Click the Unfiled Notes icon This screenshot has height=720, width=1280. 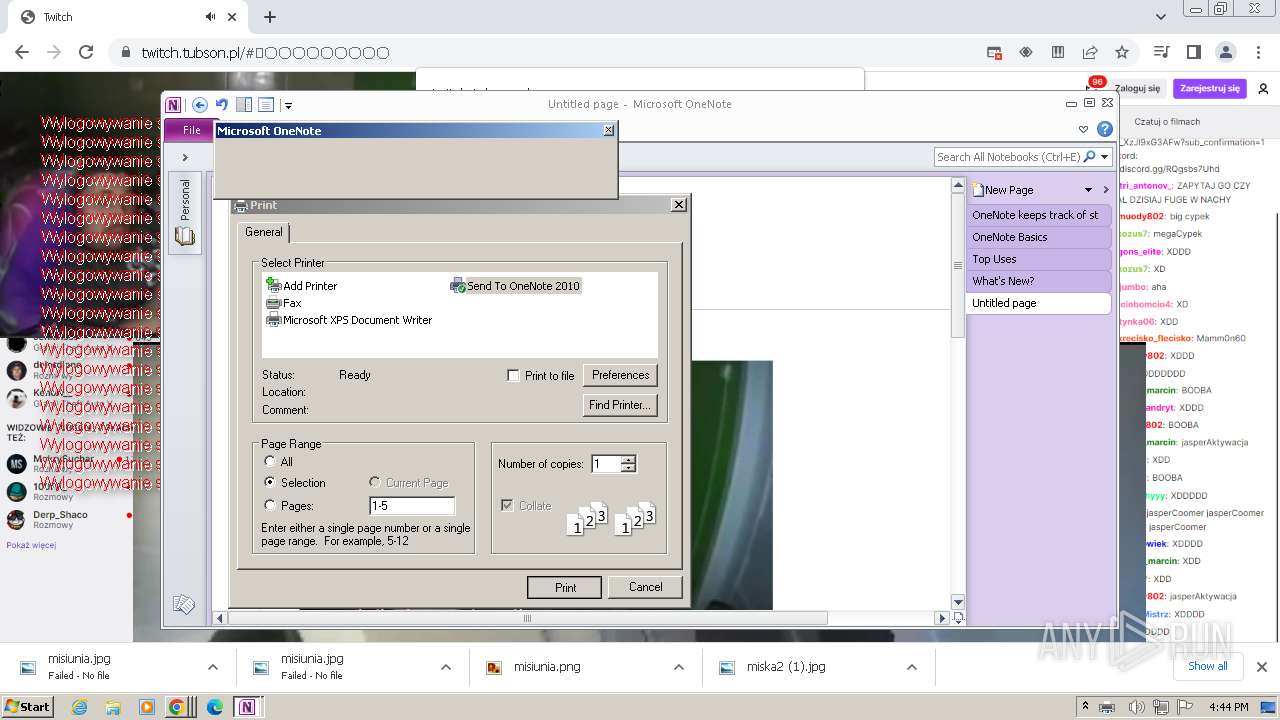184,604
